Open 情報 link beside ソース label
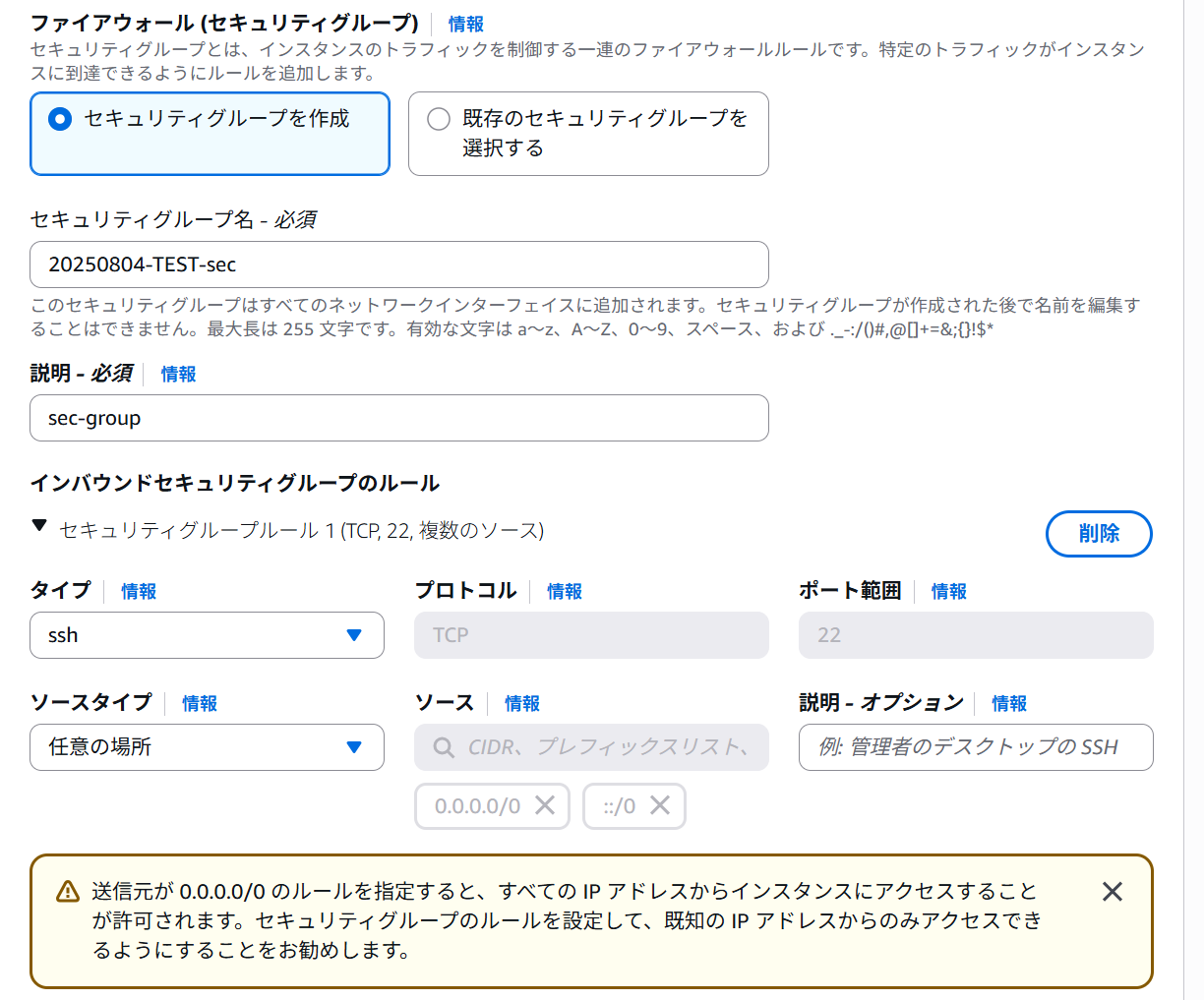 point(522,703)
